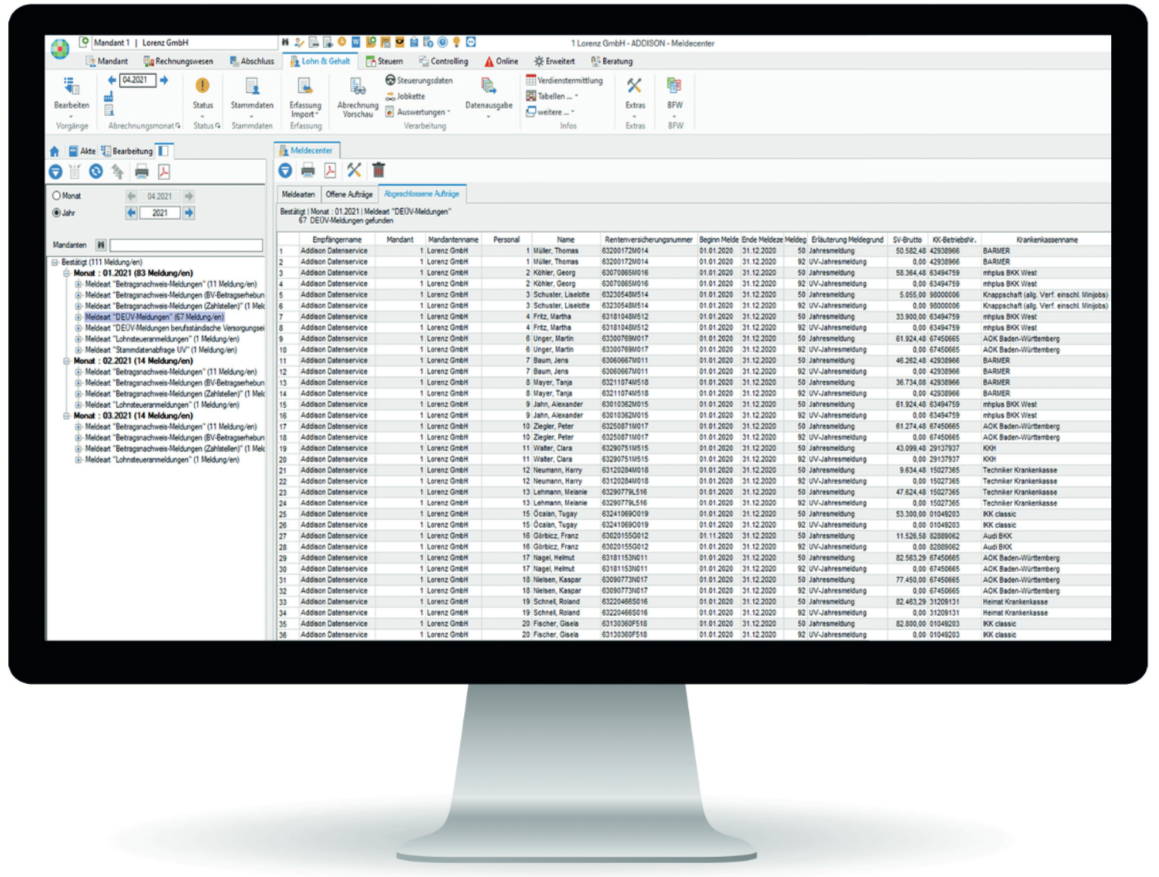Select the Monat radio button
This screenshot has width=1159, height=877.
click(57, 196)
